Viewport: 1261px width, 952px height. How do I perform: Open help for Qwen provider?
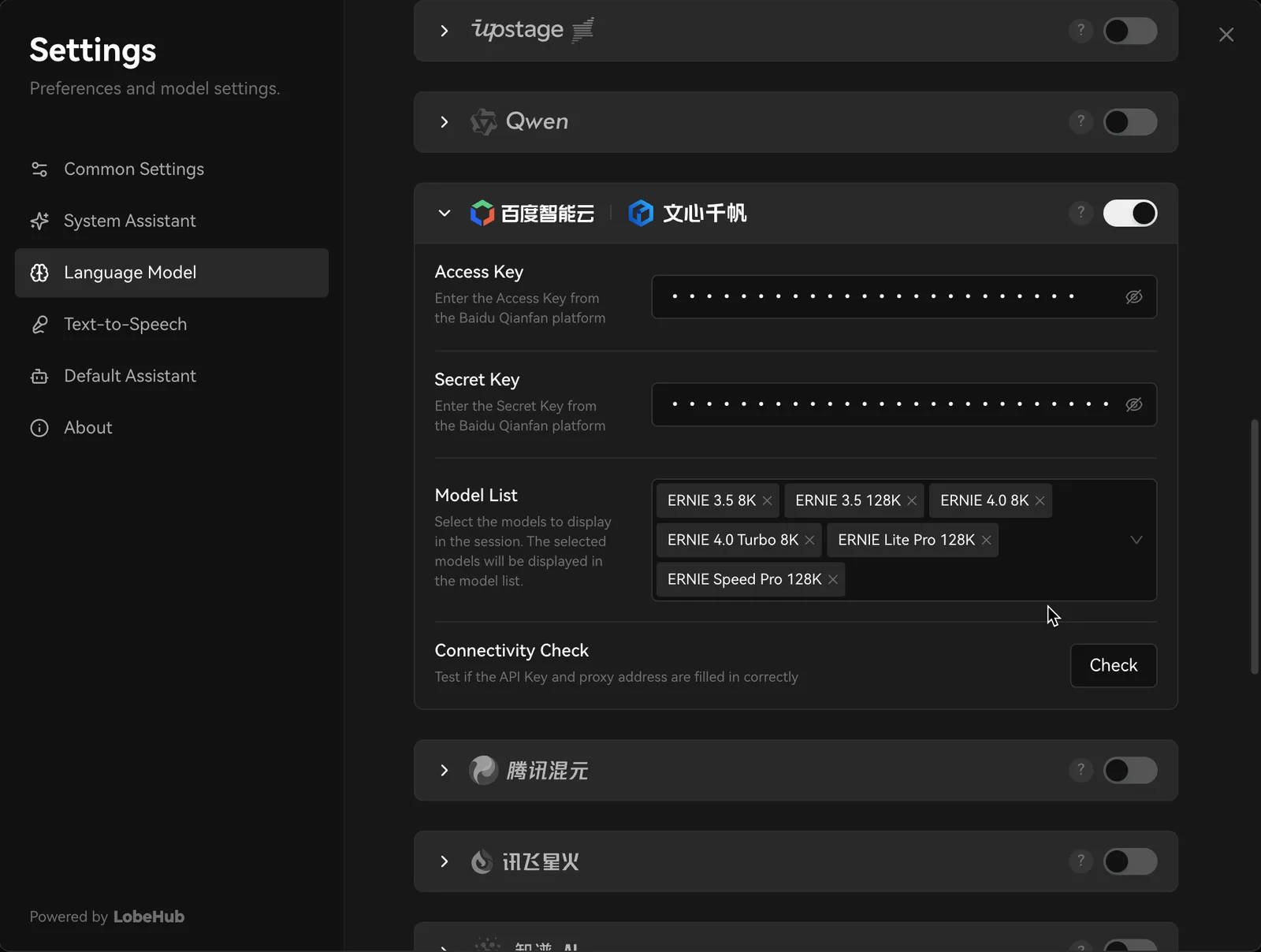tap(1081, 122)
